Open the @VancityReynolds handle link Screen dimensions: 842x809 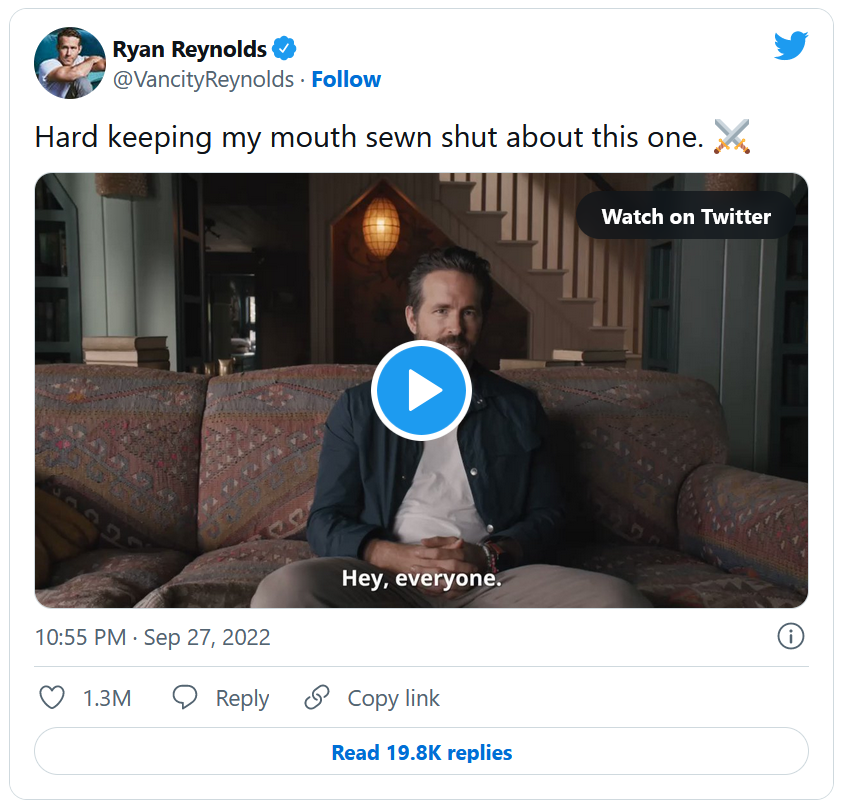point(203,79)
